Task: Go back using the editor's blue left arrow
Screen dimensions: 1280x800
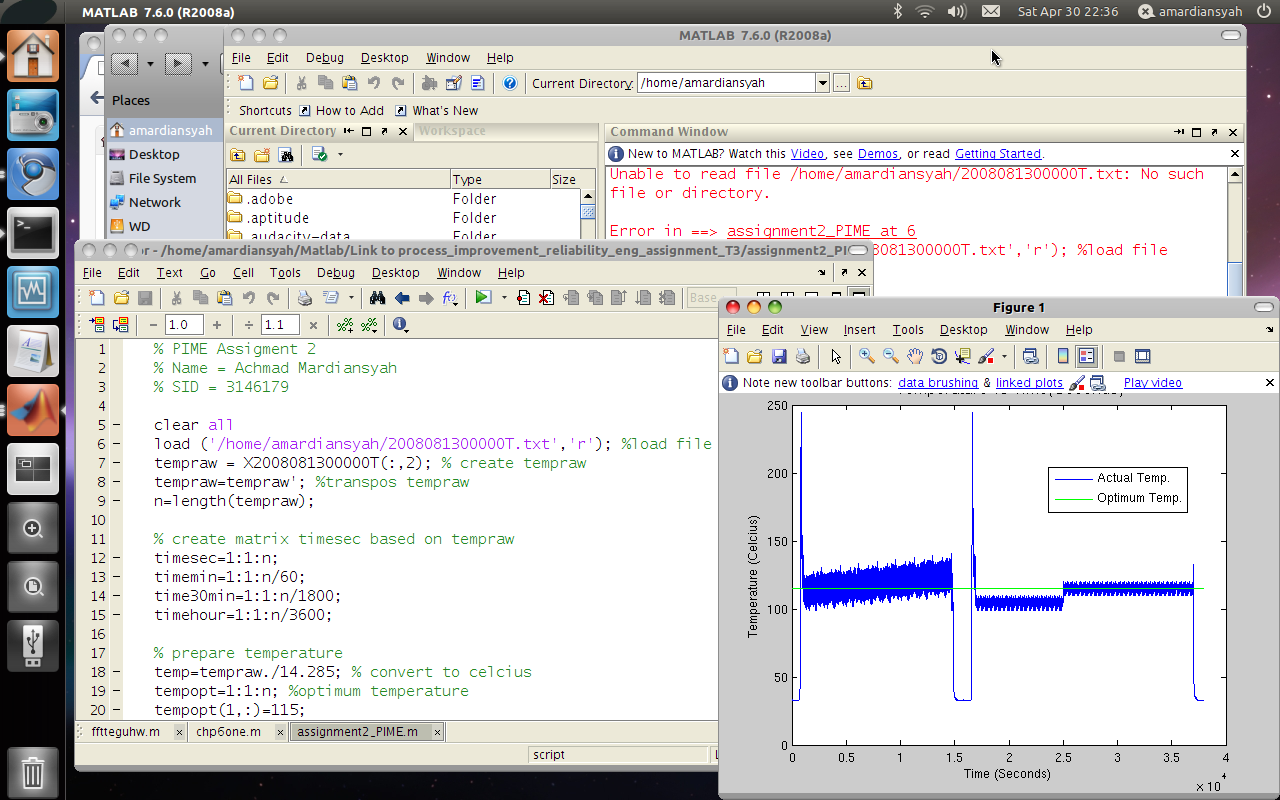Action: [402, 297]
